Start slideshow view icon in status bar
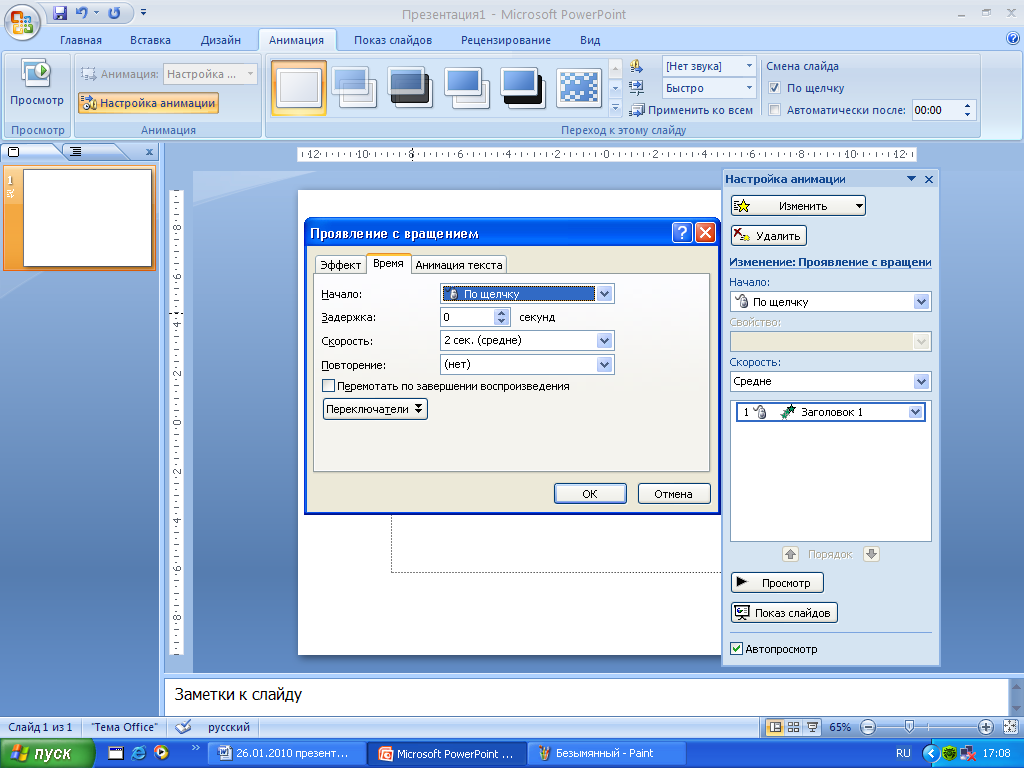This screenshot has height=768, width=1024. pos(812,727)
